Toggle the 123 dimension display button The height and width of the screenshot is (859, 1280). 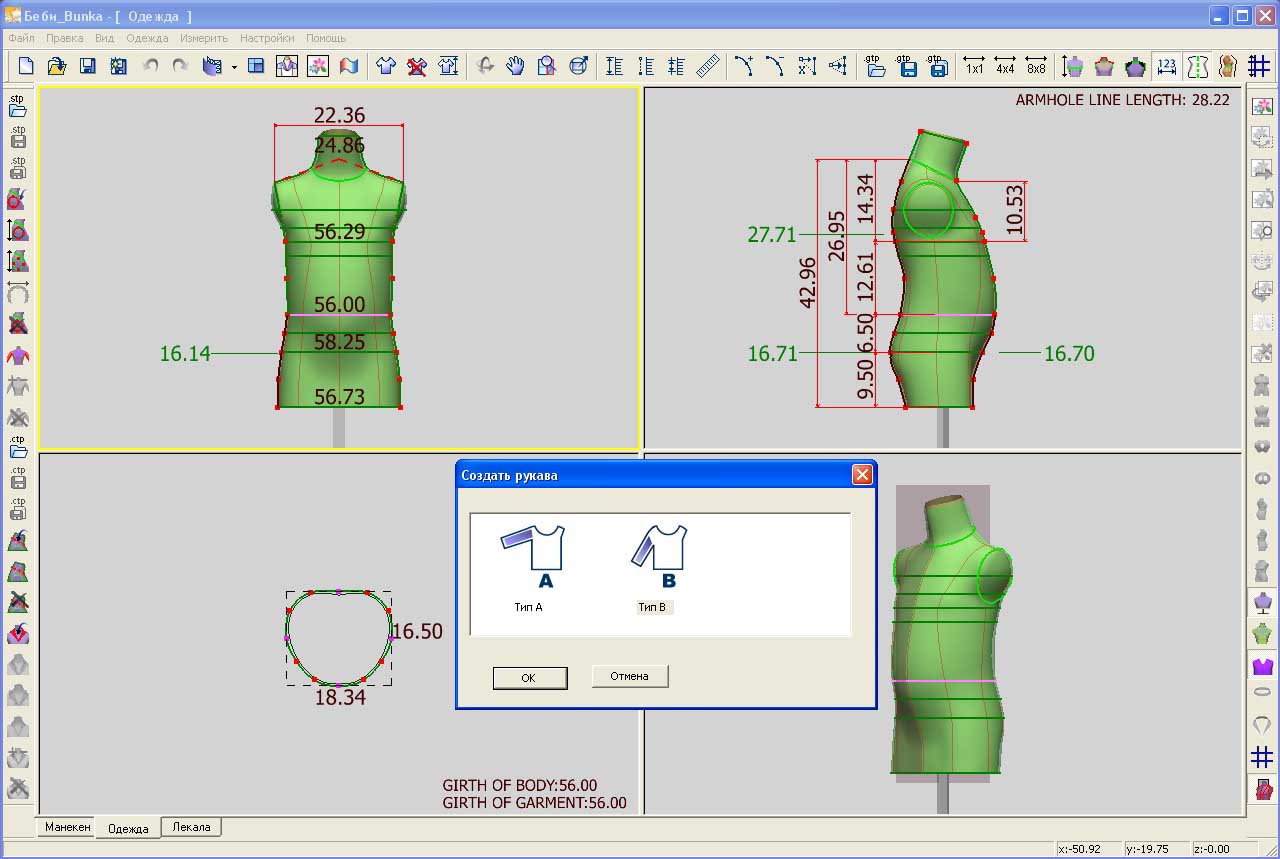[x=1166, y=66]
